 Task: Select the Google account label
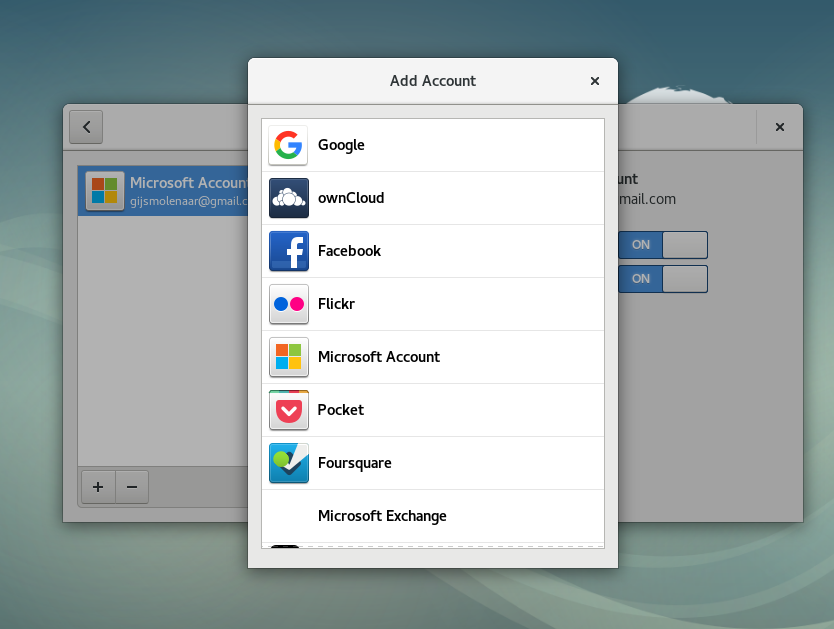pos(341,145)
